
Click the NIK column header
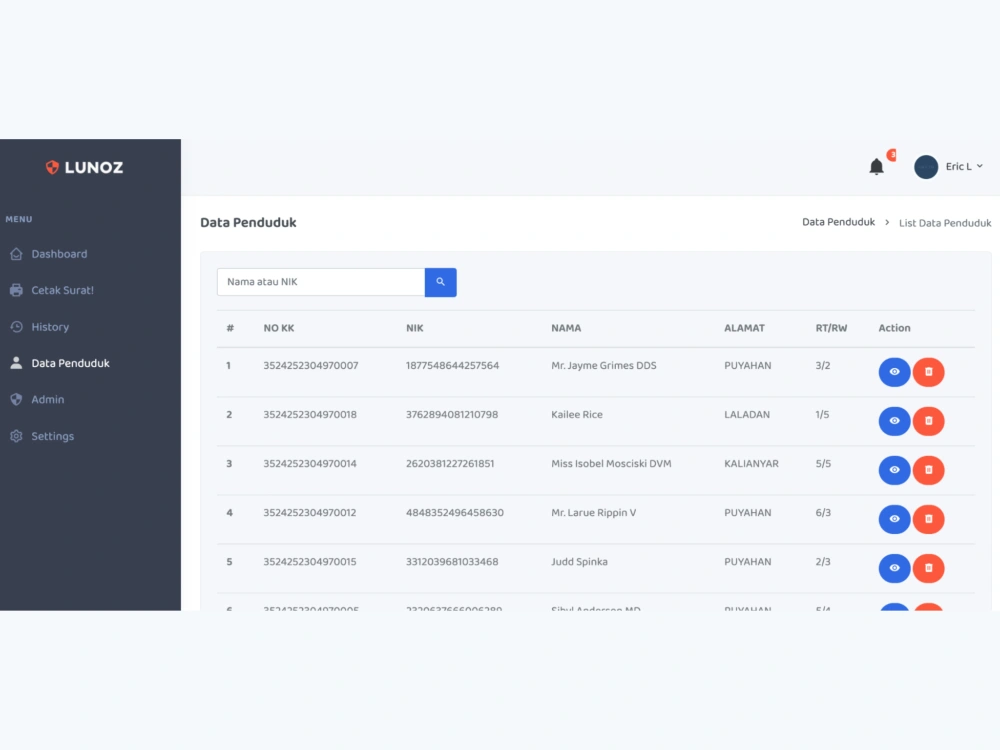click(415, 328)
